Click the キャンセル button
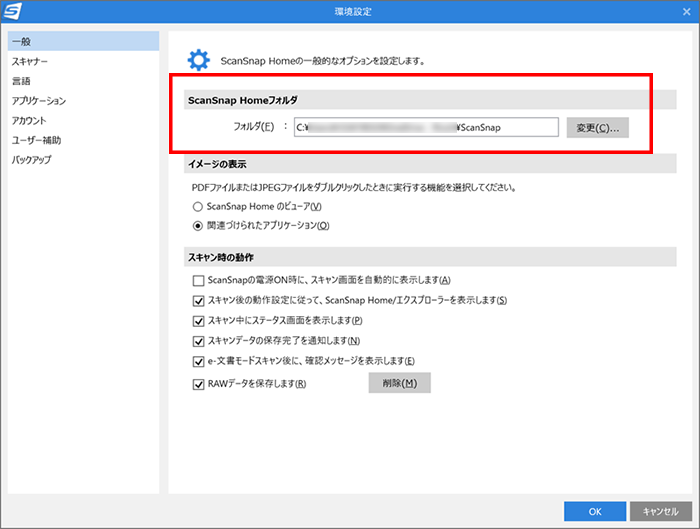This screenshot has height=529, width=700. tap(661, 512)
